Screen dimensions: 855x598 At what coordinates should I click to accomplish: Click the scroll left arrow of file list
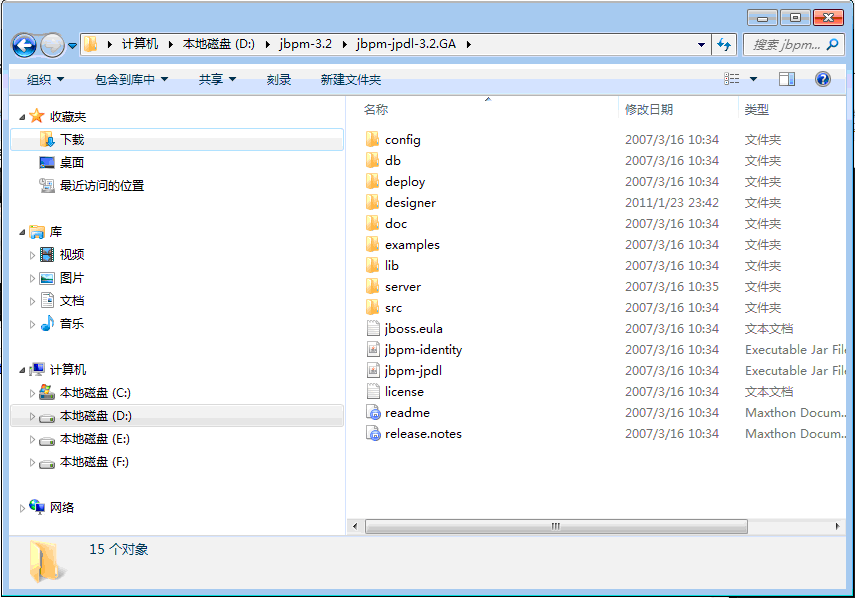[355, 527]
